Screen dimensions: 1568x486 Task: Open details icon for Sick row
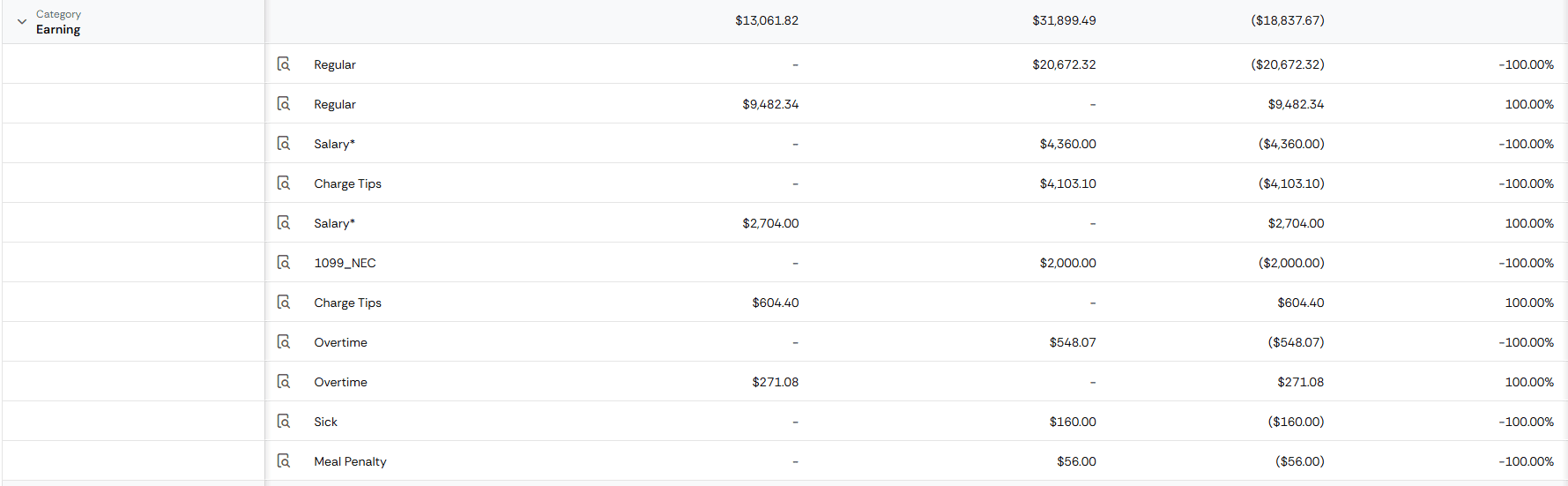[x=284, y=421]
